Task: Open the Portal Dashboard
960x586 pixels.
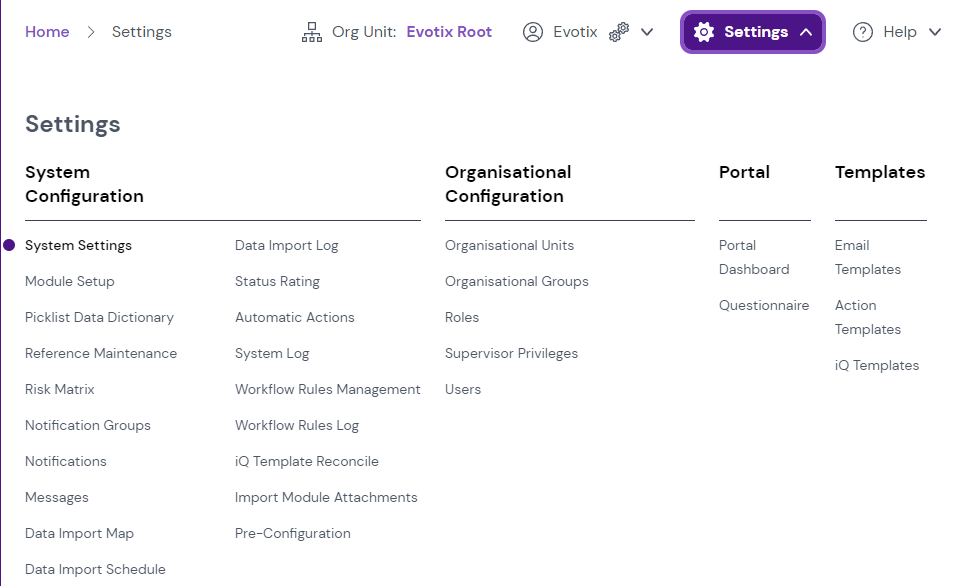Action: pos(754,257)
